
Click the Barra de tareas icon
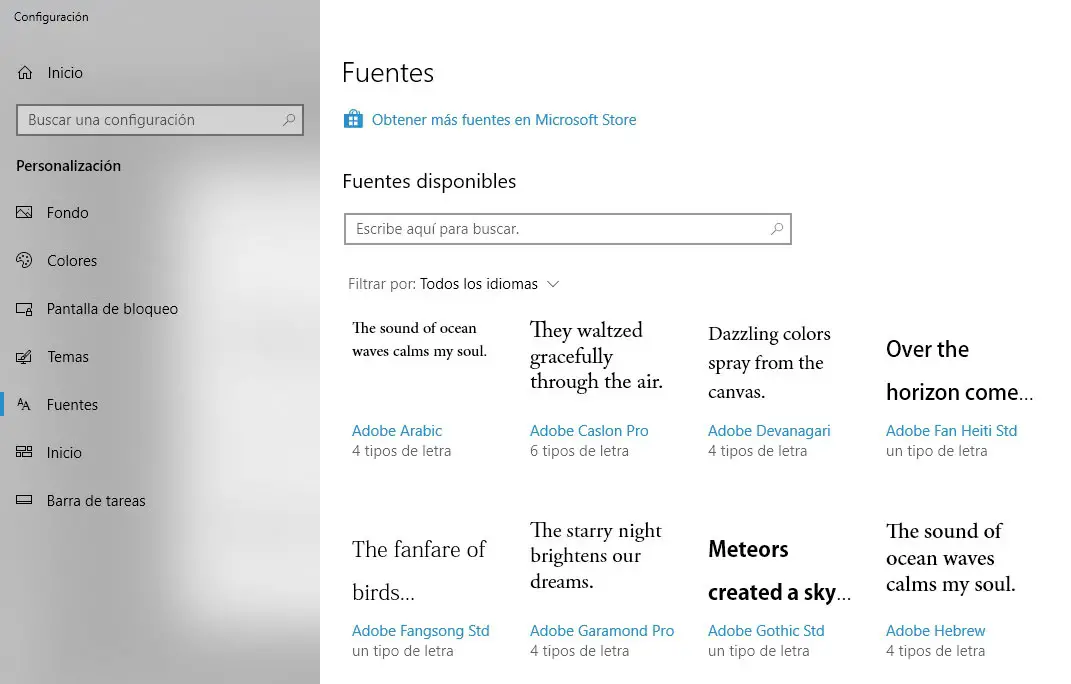coord(24,500)
